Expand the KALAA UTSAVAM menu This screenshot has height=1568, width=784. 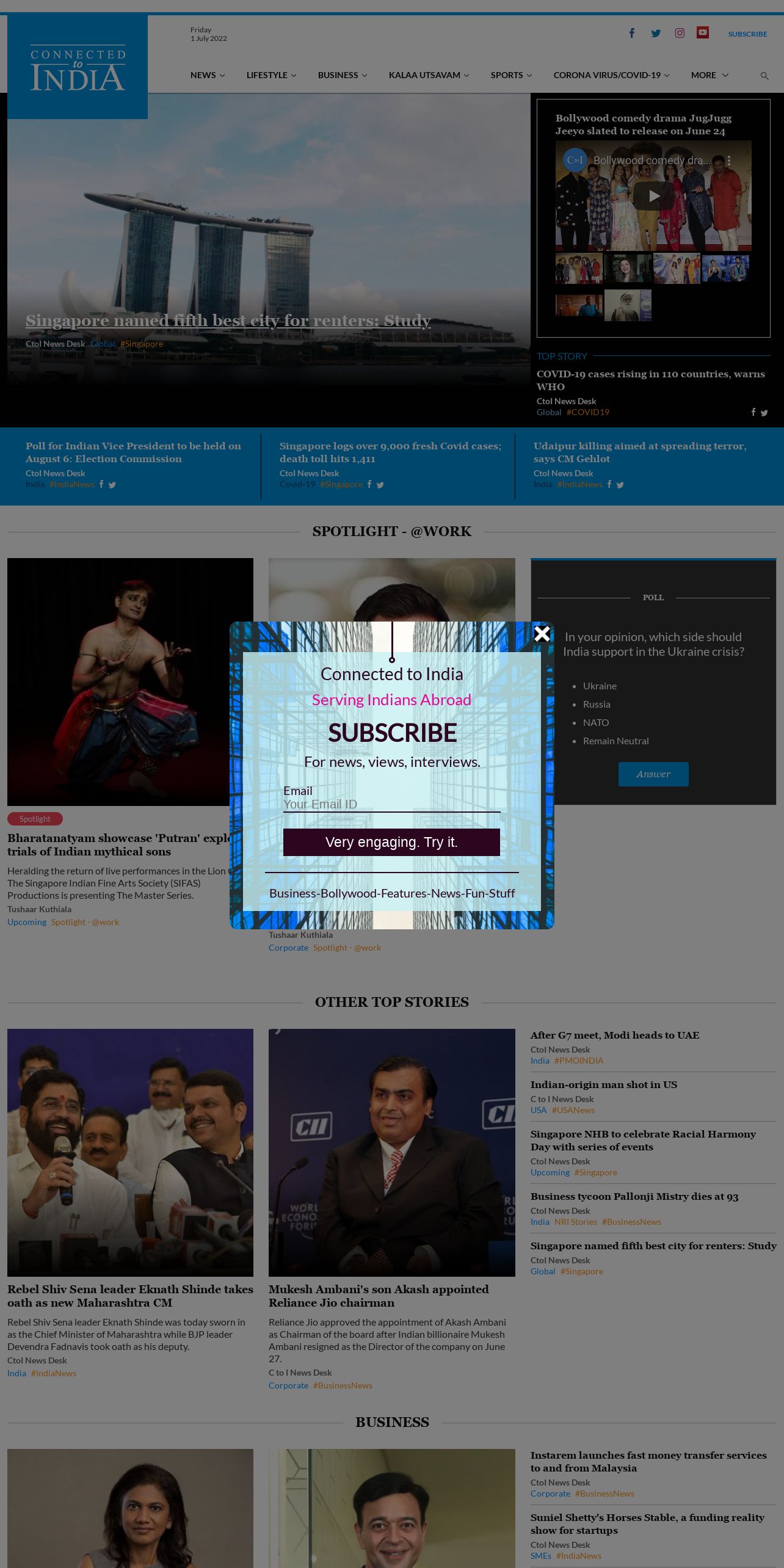point(429,75)
